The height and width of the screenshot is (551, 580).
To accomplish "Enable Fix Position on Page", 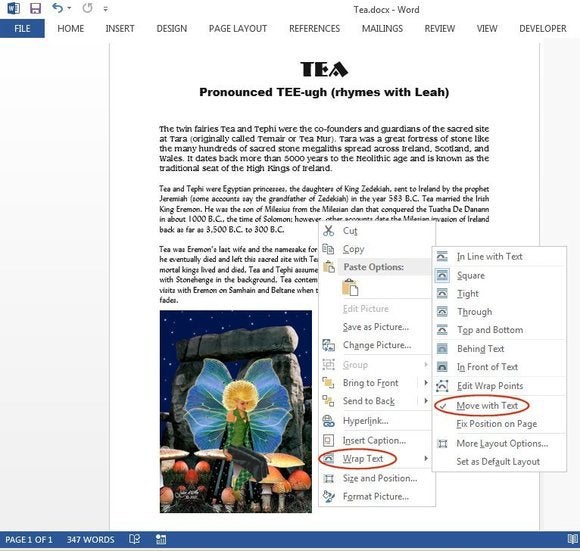I will pyautogui.click(x=496, y=424).
